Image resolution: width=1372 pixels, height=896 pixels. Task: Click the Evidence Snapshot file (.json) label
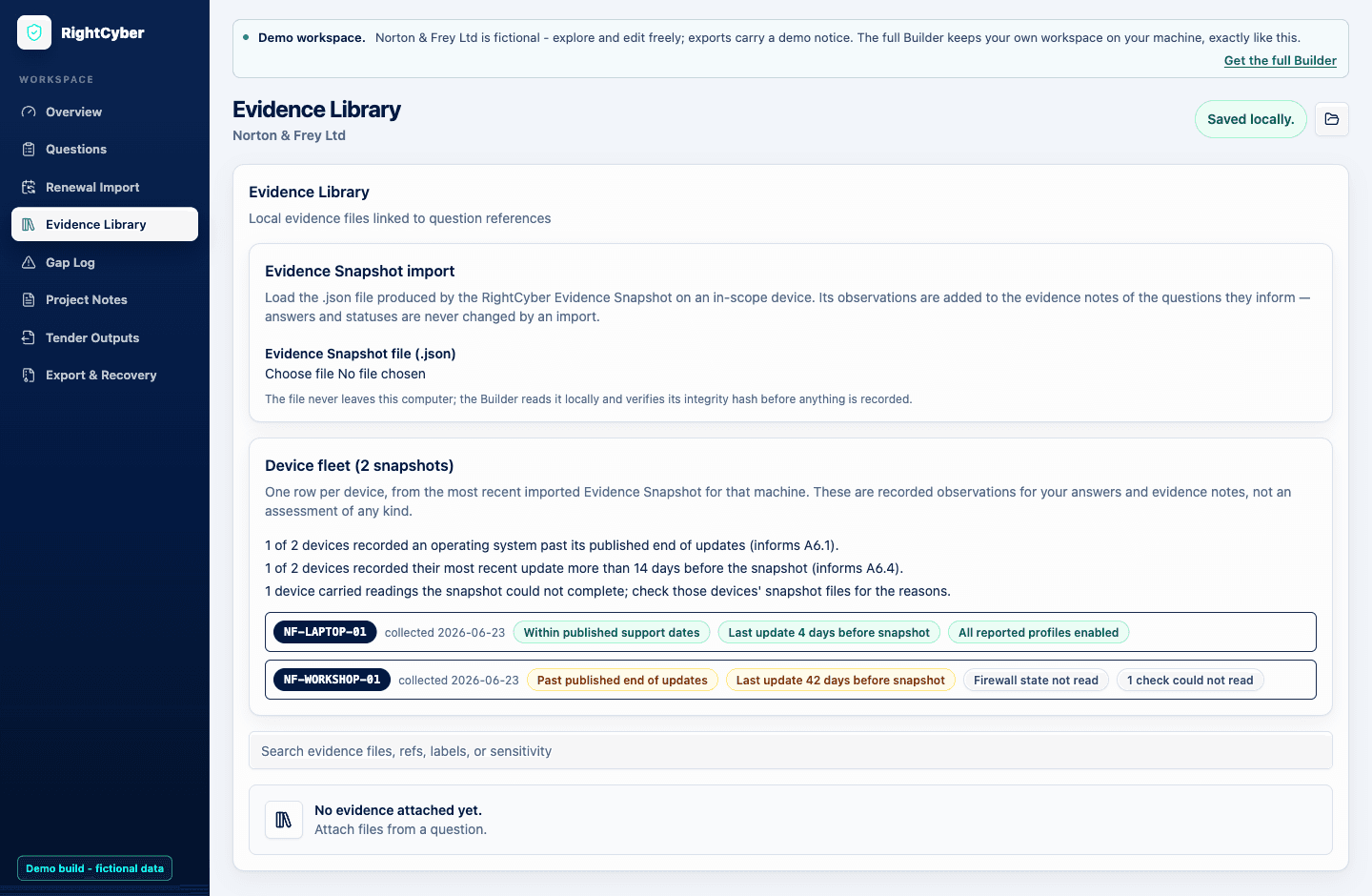pos(360,354)
